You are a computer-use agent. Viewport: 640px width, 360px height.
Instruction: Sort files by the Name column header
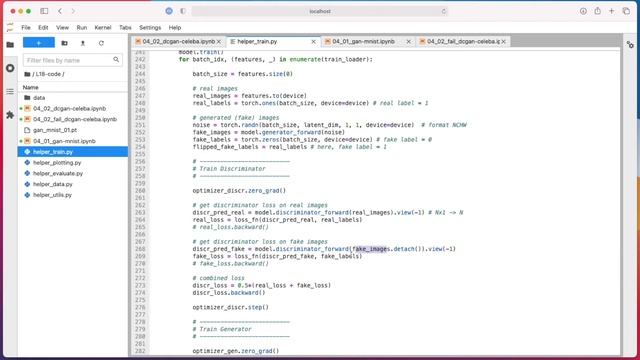31,87
